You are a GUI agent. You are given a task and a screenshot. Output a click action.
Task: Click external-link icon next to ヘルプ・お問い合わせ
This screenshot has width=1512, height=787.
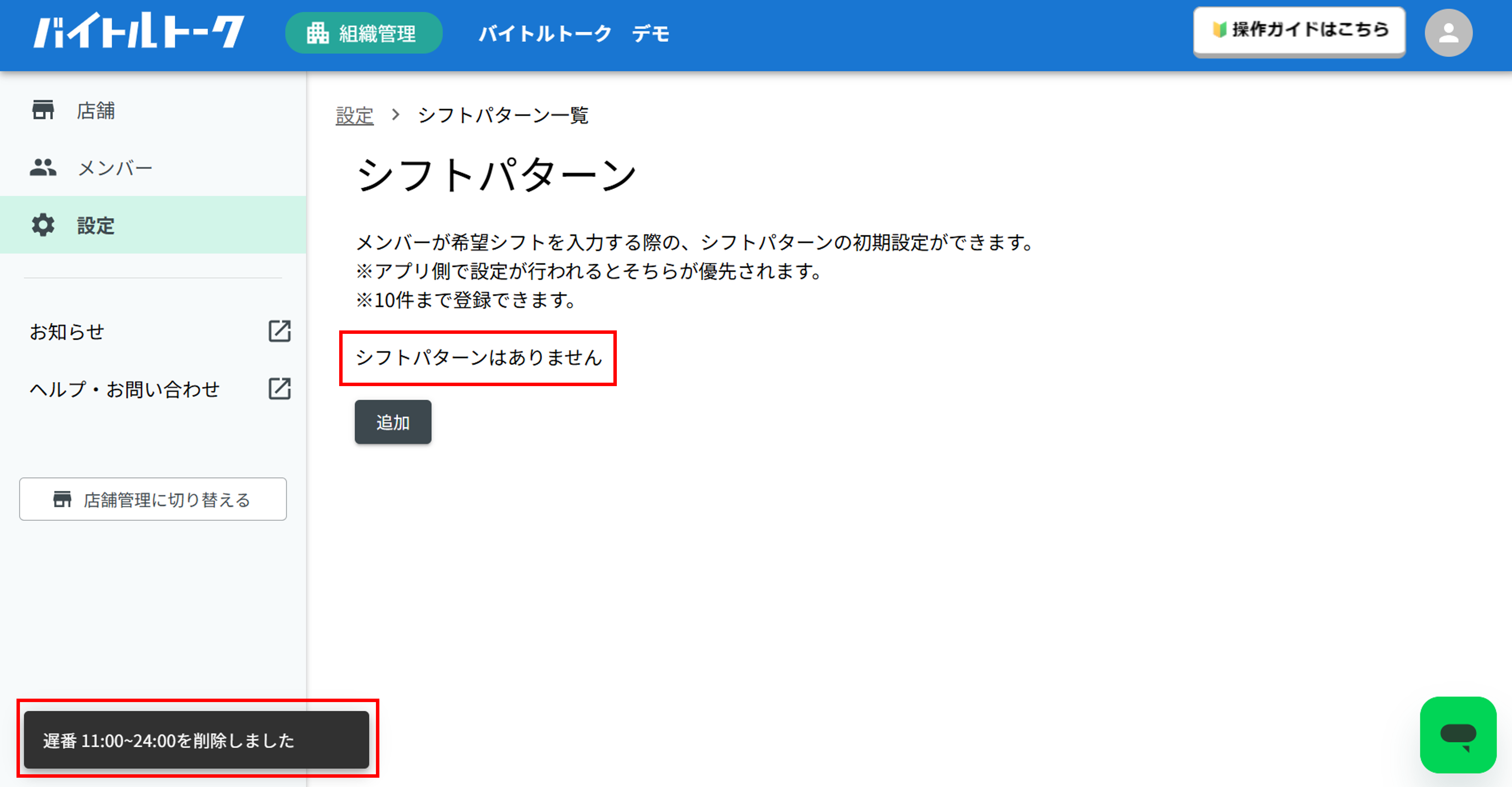pyautogui.click(x=279, y=389)
